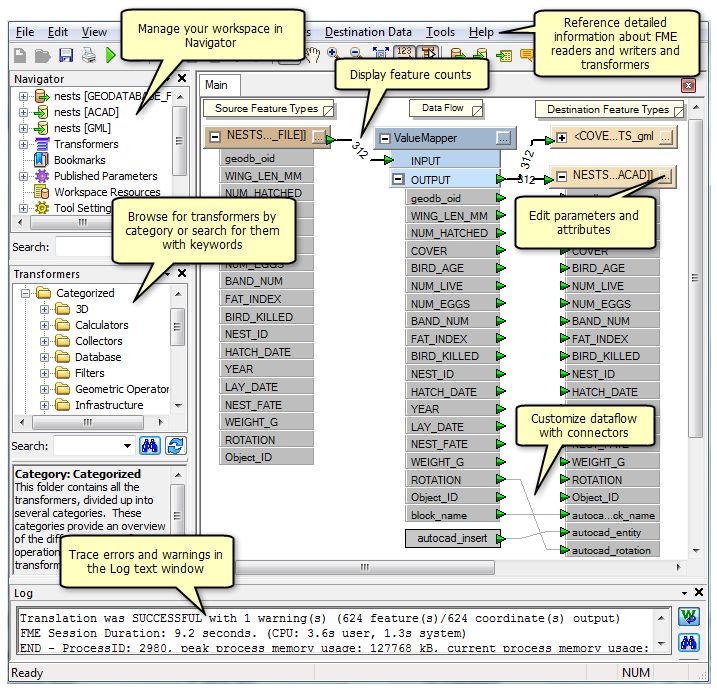Select the Bookmarks item in Navigator

pyautogui.click(x=79, y=160)
